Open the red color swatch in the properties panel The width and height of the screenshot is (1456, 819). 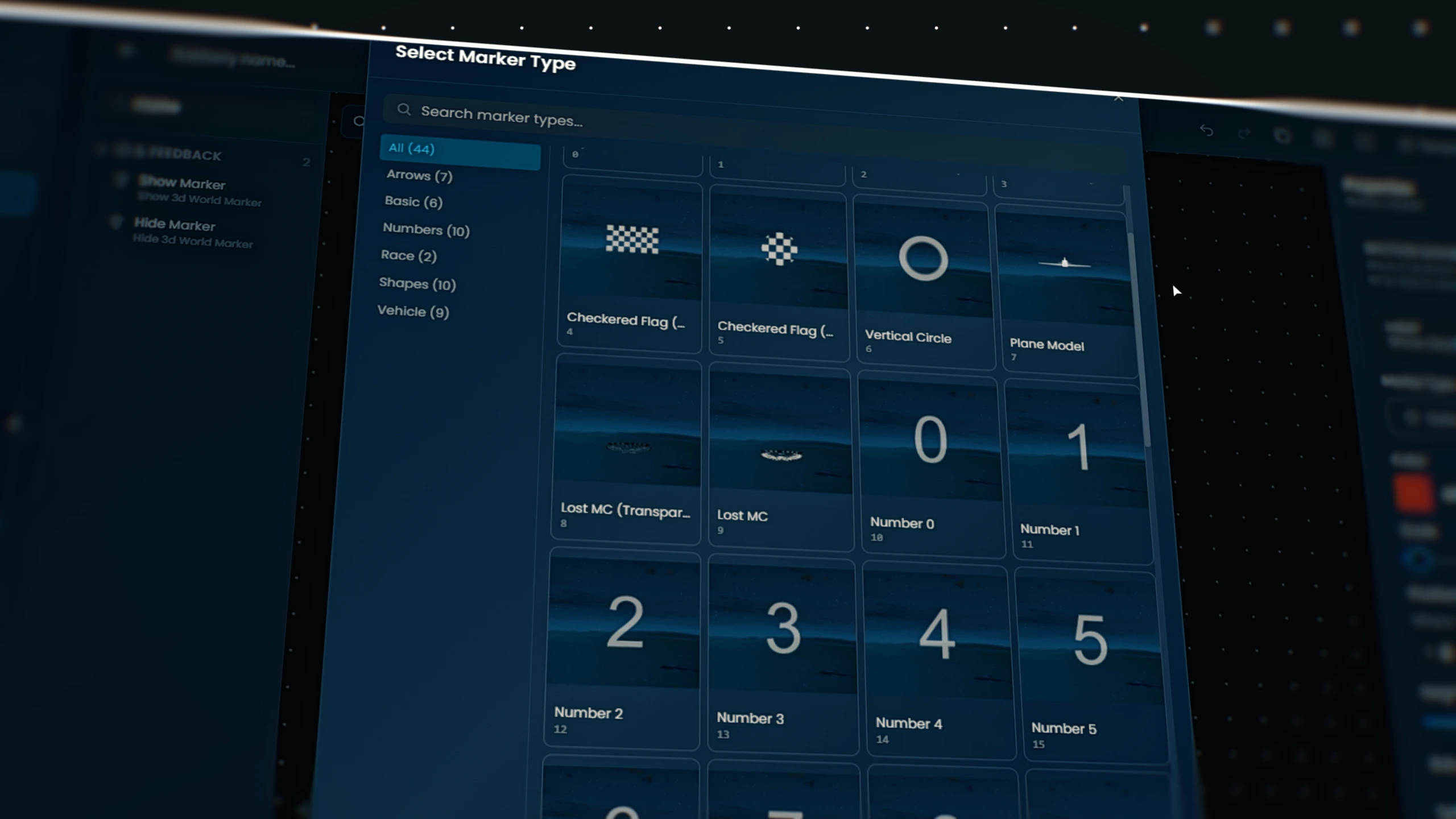1413,493
